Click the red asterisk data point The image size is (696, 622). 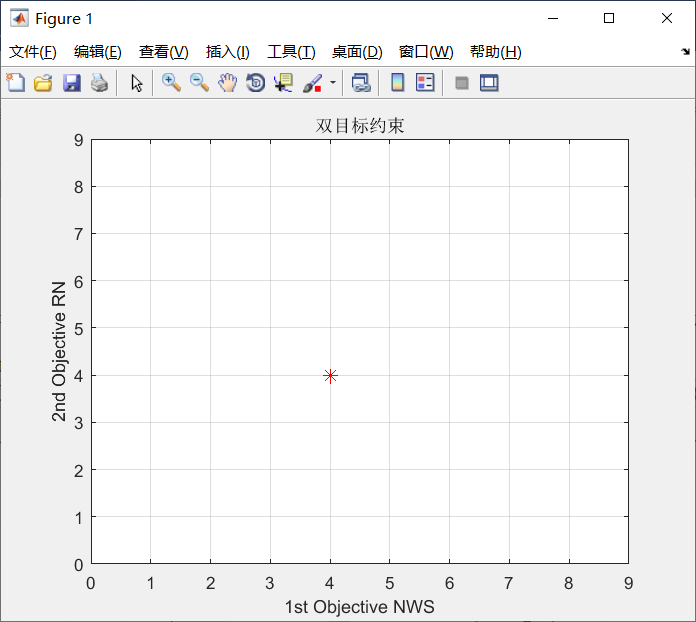[330, 376]
